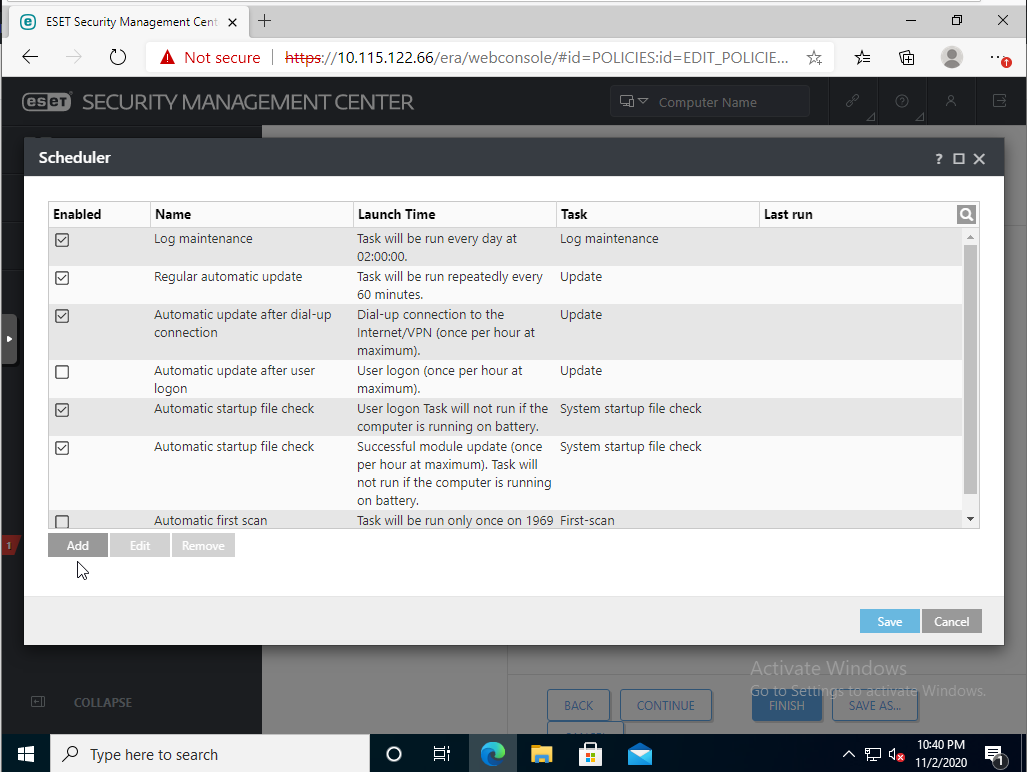
Task: Open the Mail icon on the taskbar
Action: 639,753
